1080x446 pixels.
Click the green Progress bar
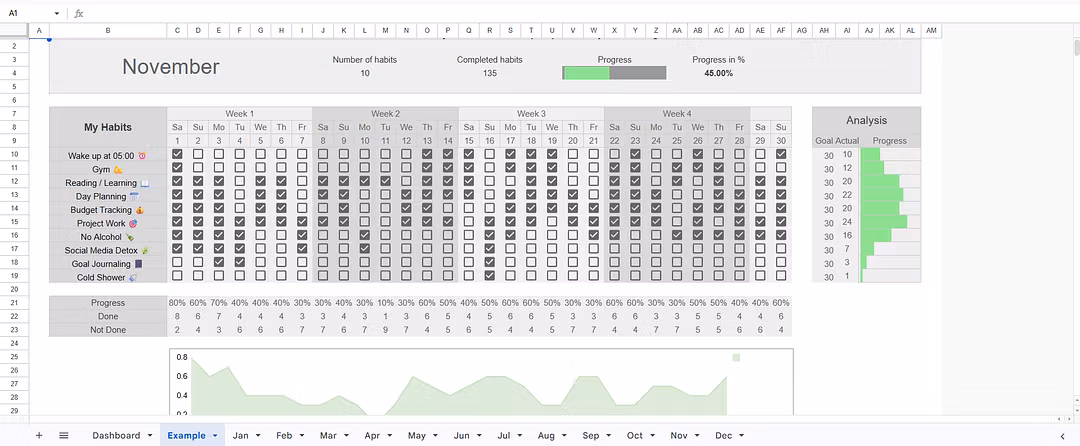[x=586, y=73]
